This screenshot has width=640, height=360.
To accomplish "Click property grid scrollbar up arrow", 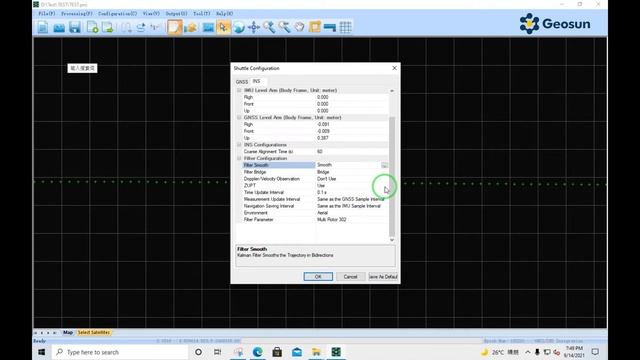I will tap(392, 91).
